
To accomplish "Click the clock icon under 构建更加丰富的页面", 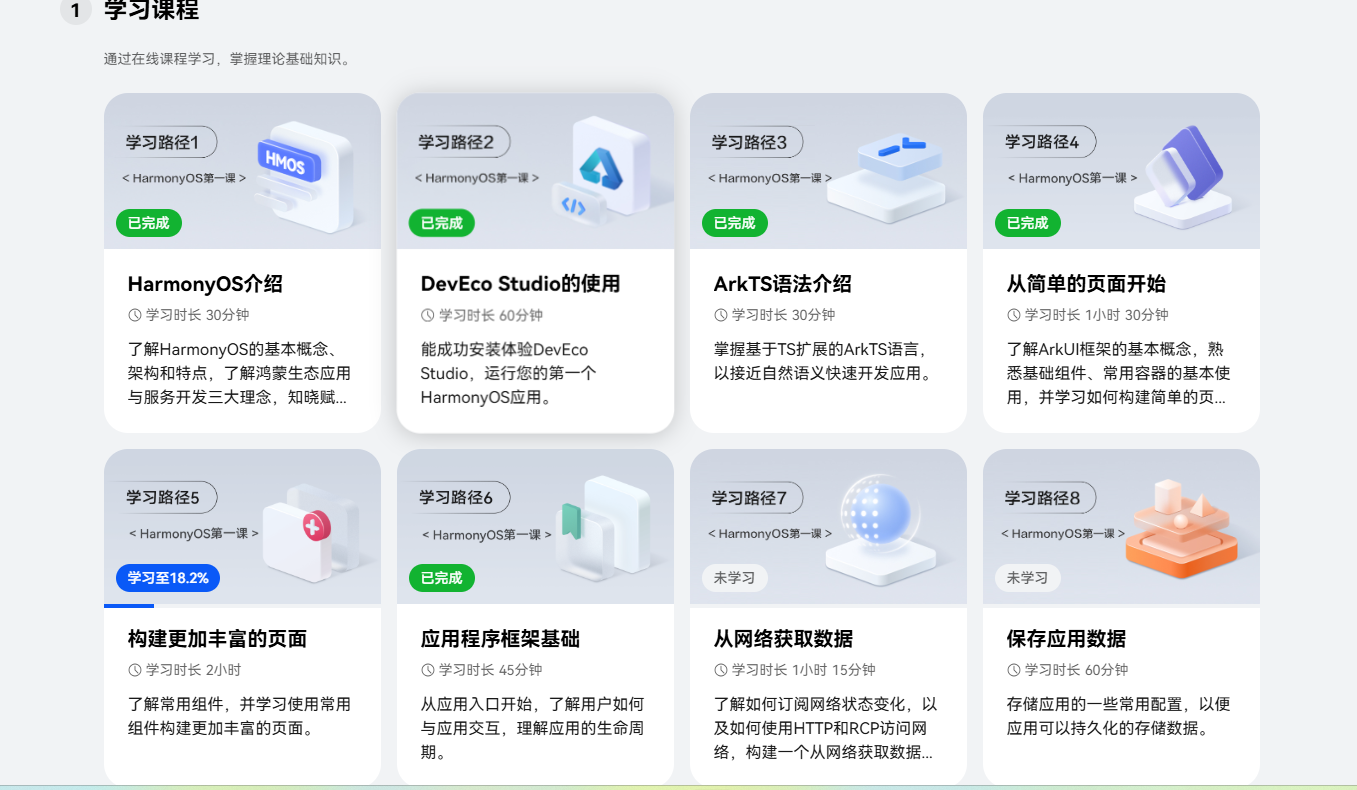I will [135, 670].
